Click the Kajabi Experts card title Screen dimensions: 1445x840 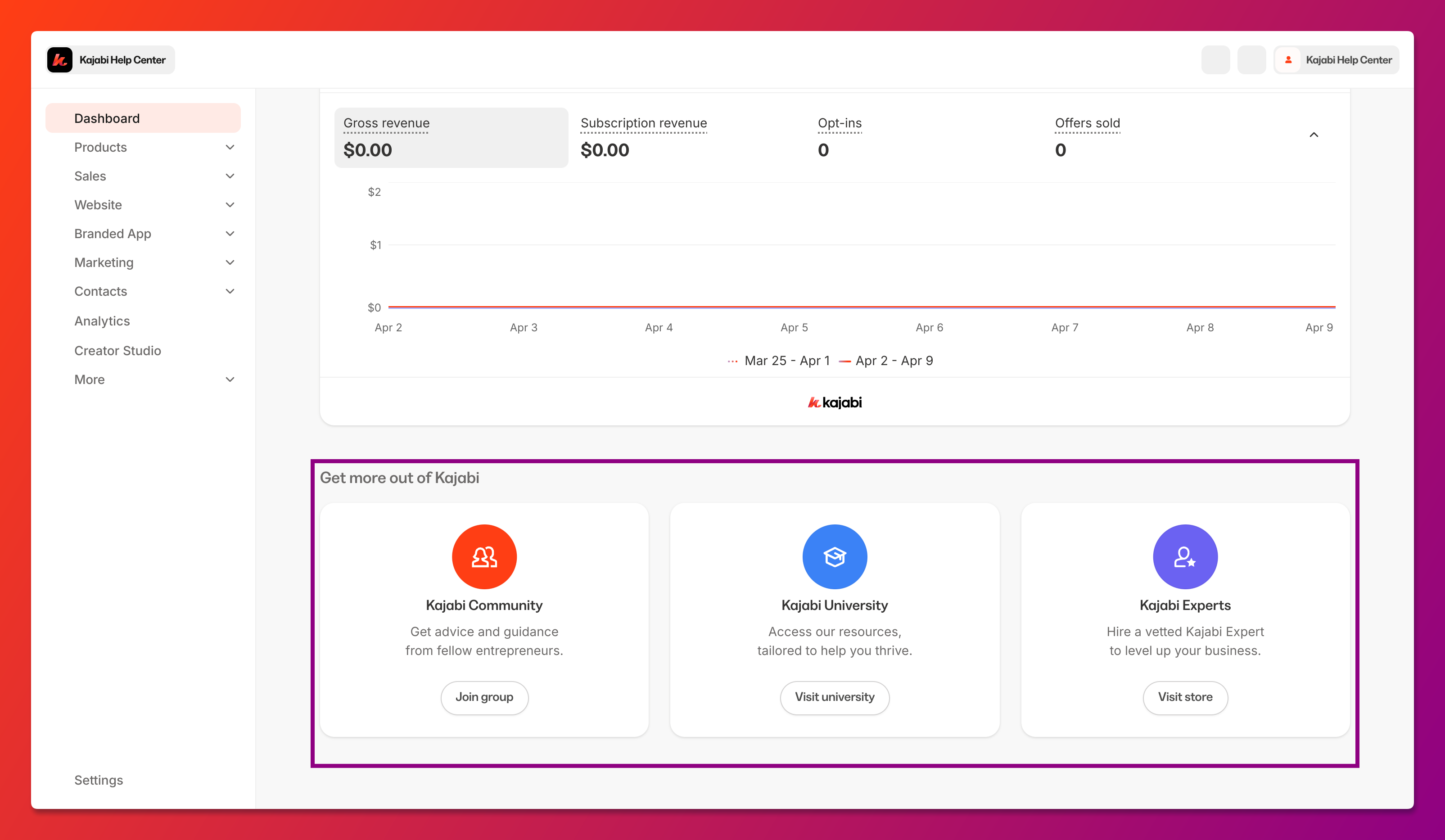click(1185, 605)
